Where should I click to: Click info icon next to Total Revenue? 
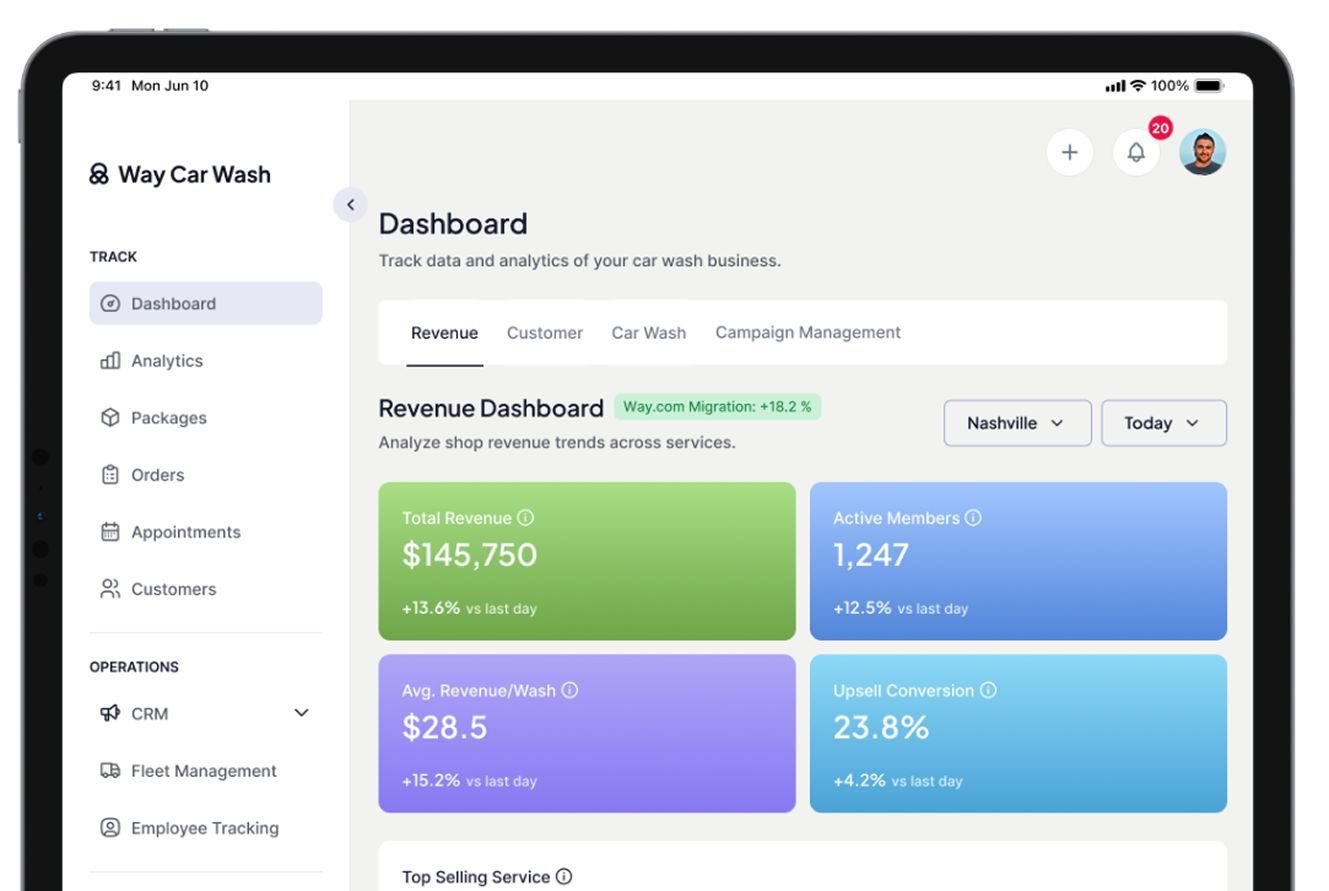pyautogui.click(x=526, y=518)
